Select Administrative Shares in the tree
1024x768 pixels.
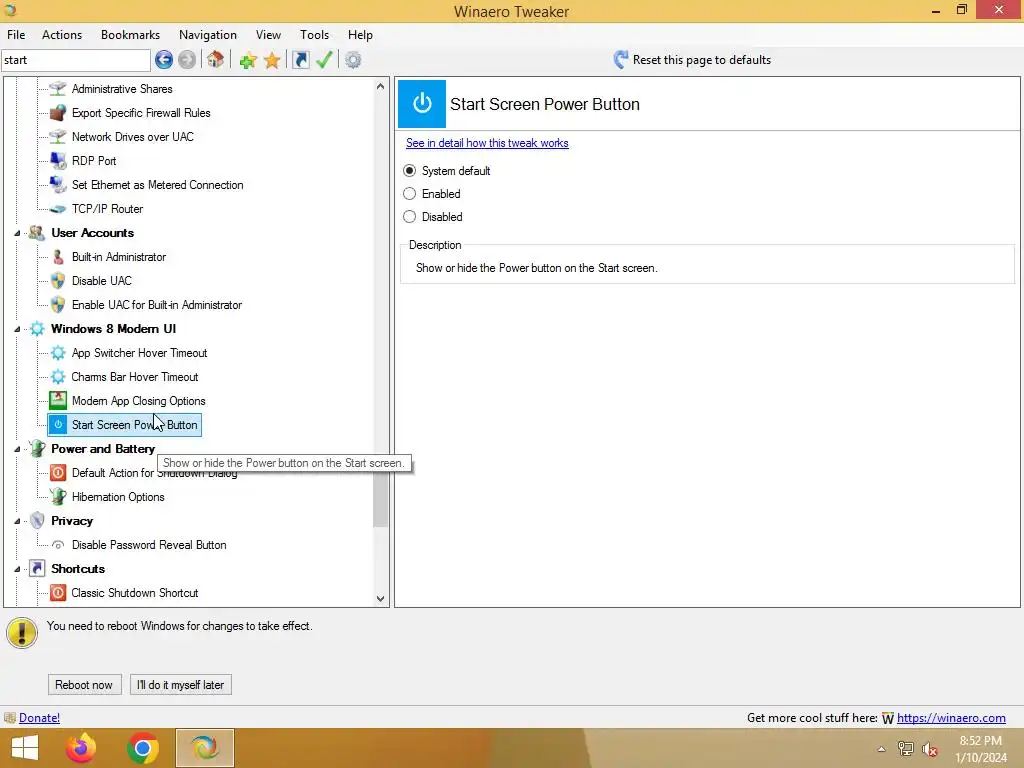coord(122,89)
